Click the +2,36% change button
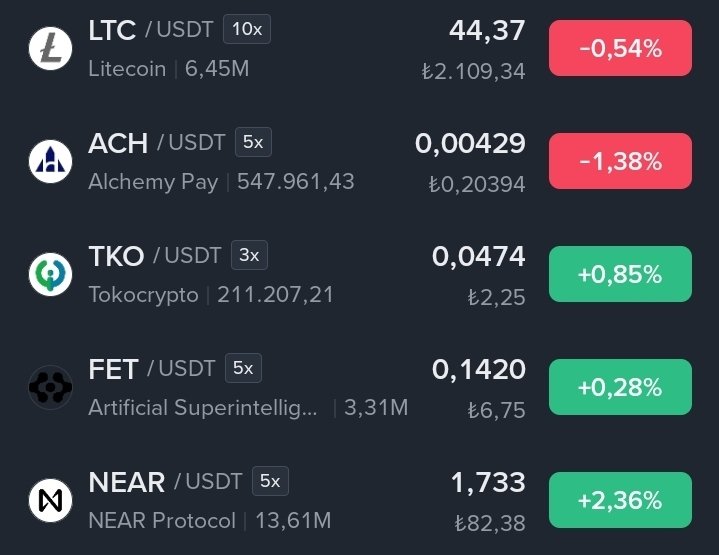This screenshot has width=719, height=555. tap(620, 500)
